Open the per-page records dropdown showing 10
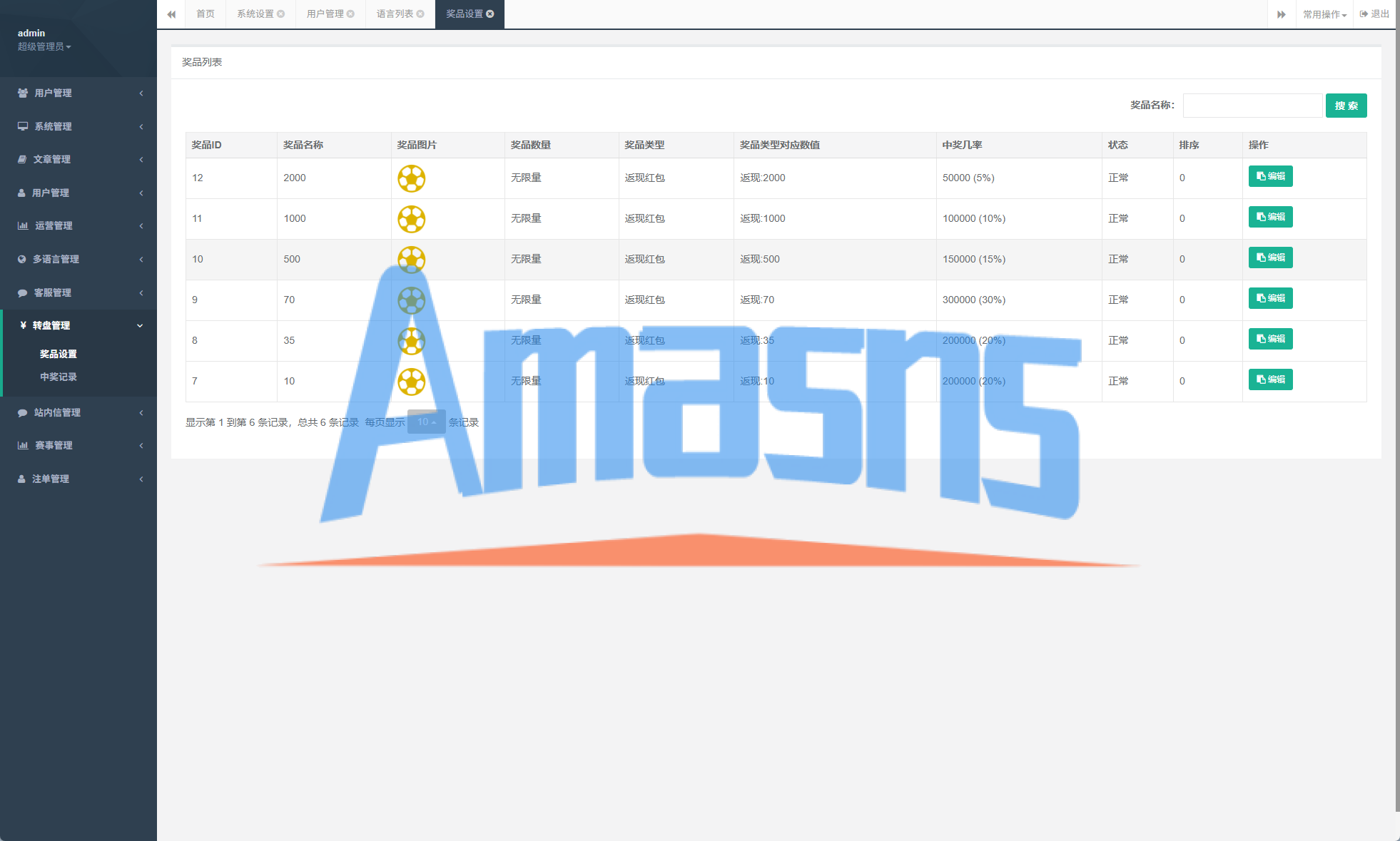 [426, 422]
